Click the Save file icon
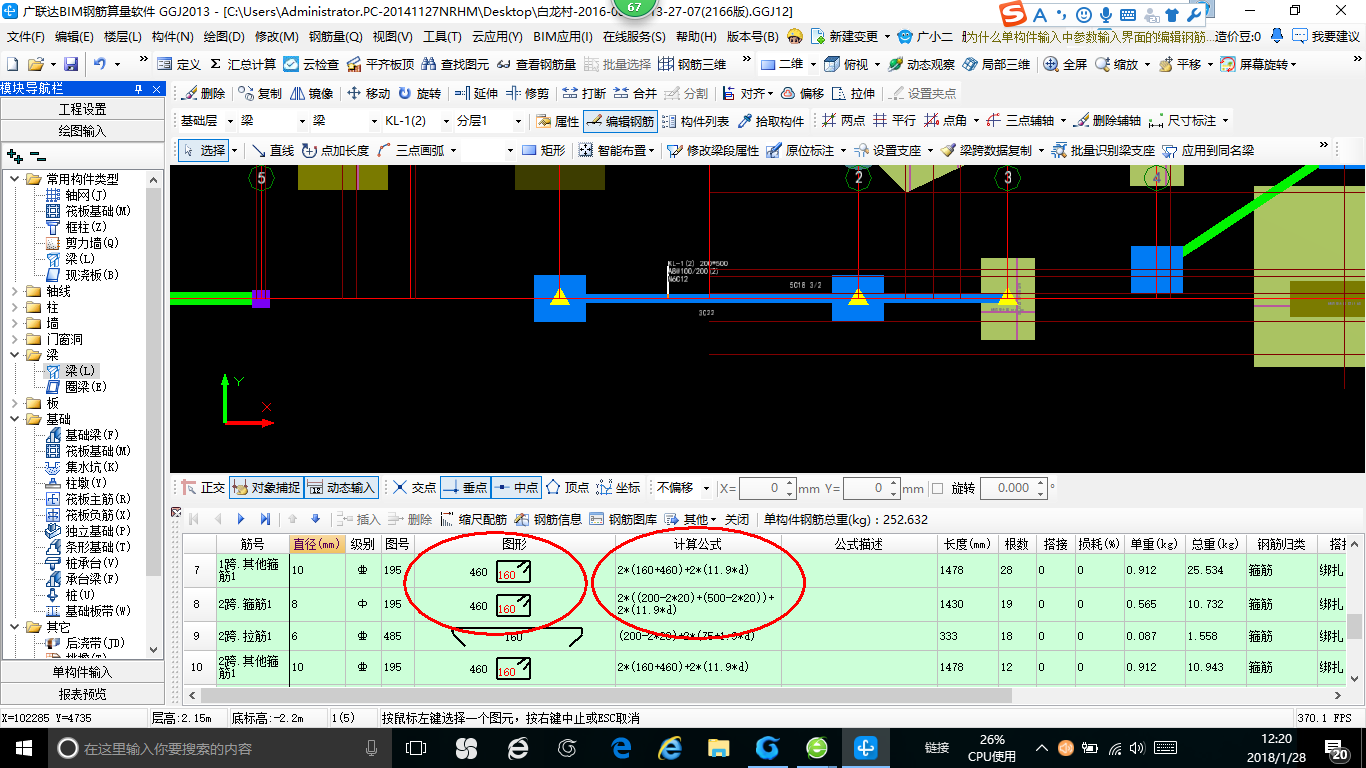This screenshot has width=1366, height=768. 70,63
